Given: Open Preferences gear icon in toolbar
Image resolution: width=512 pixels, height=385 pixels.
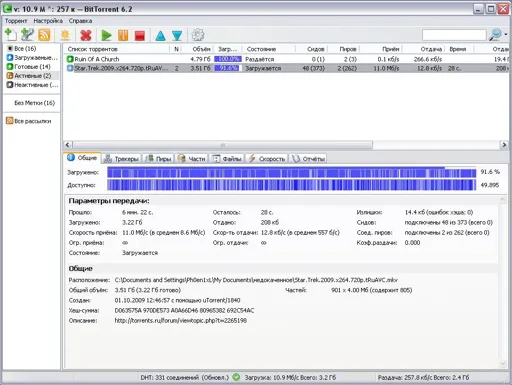Looking at the screenshot, I should click(x=198, y=35).
